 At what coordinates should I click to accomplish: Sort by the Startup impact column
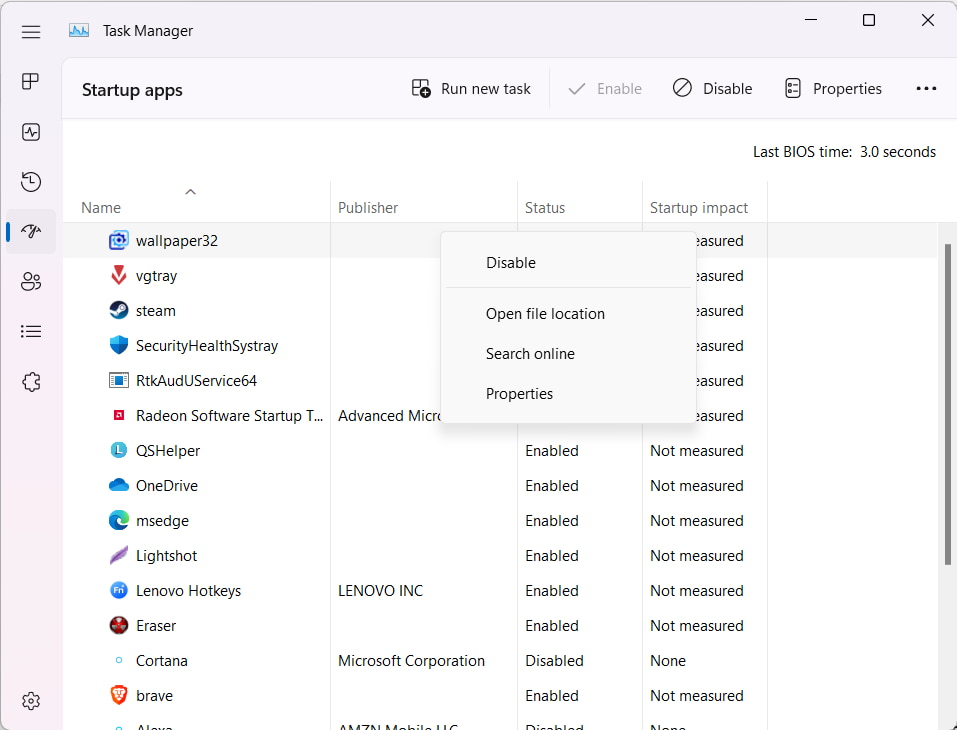pyautogui.click(x=699, y=208)
